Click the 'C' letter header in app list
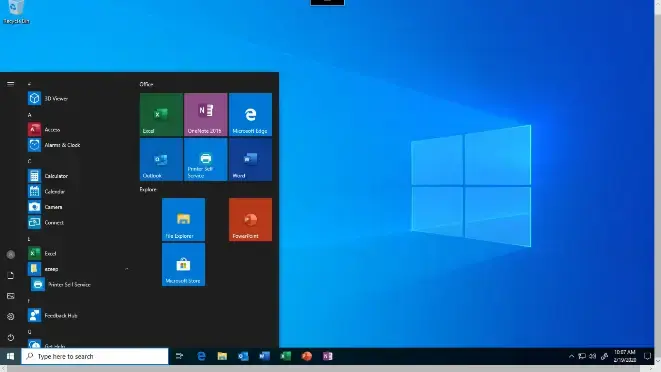The height and width of the screenshot is (372, 661). click(30, 161)
